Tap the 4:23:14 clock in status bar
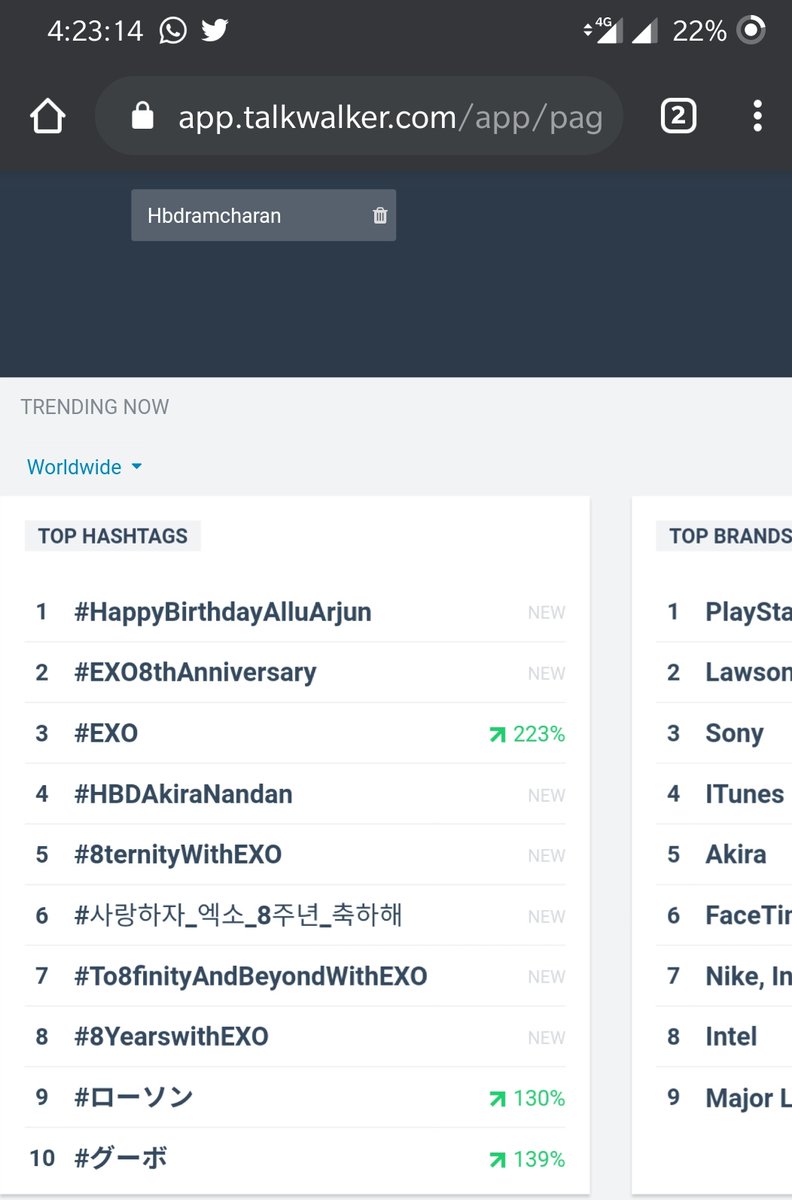Image resolution: width=792 pixels, height=1200 pixels. click(x=95, y=31)
